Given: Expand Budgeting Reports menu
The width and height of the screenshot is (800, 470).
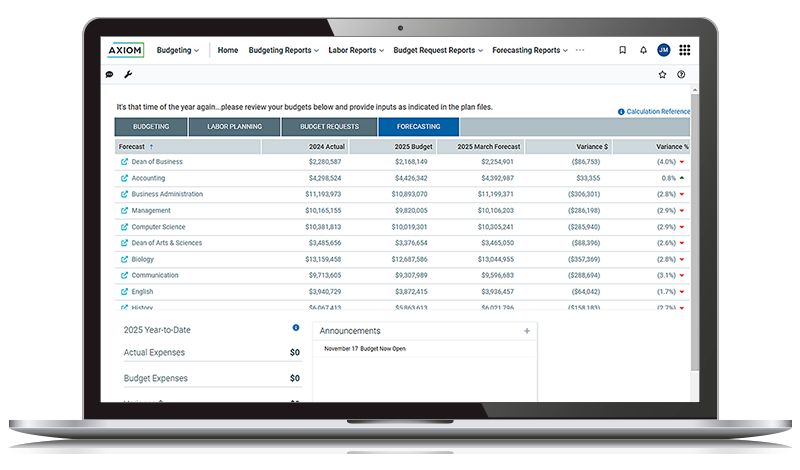Looking at the screenshot, I should coord(283,50).
